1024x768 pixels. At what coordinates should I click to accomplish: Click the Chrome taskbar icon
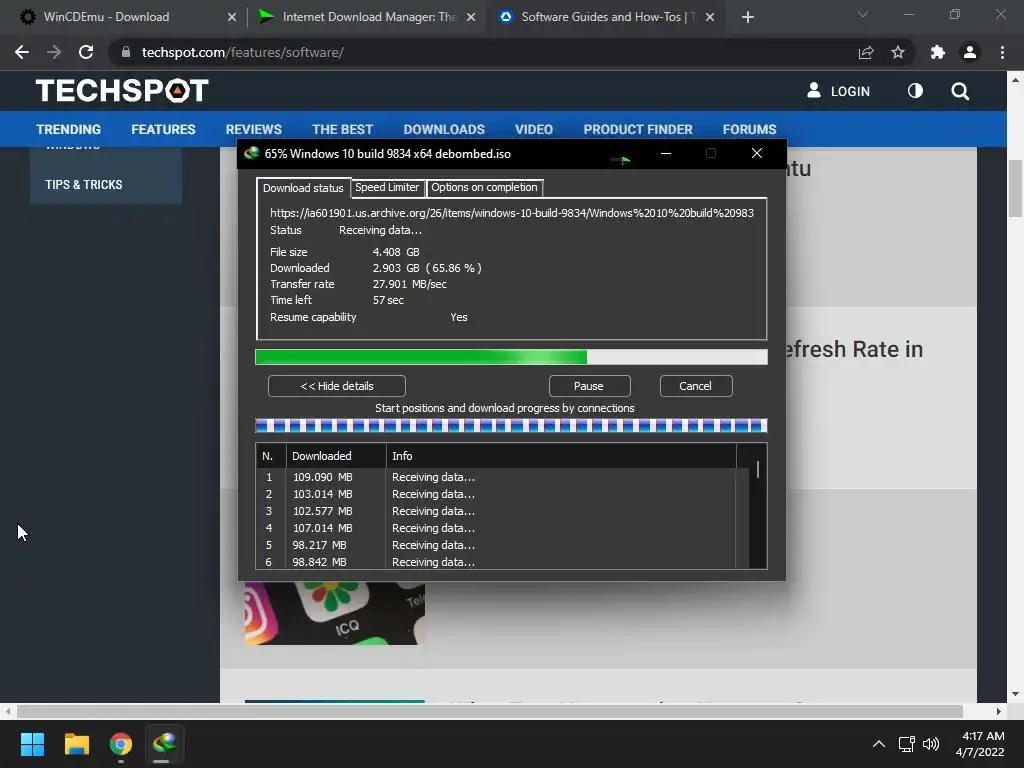pos(121,744)
